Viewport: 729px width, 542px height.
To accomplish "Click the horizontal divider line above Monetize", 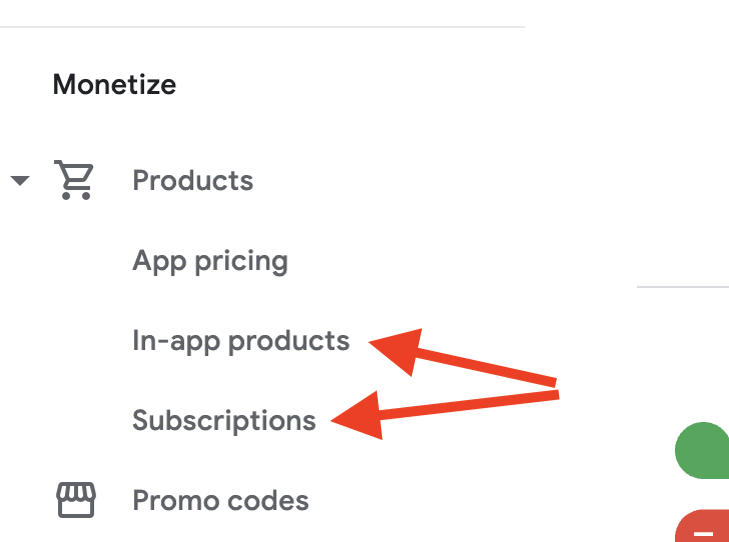I will pyautogui.click(x=262, y=27).
